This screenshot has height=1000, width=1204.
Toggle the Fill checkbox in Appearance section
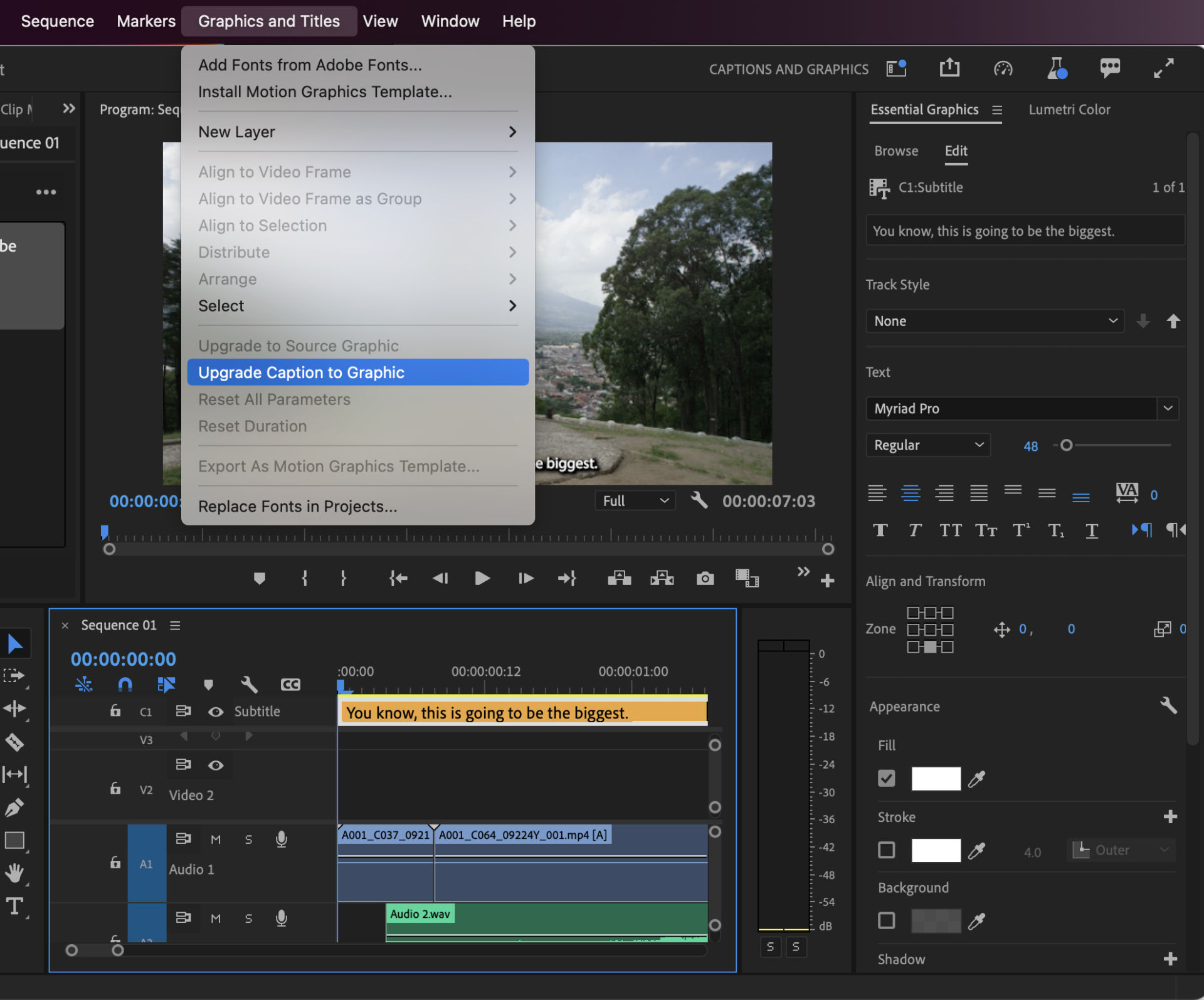coord(886,778)
